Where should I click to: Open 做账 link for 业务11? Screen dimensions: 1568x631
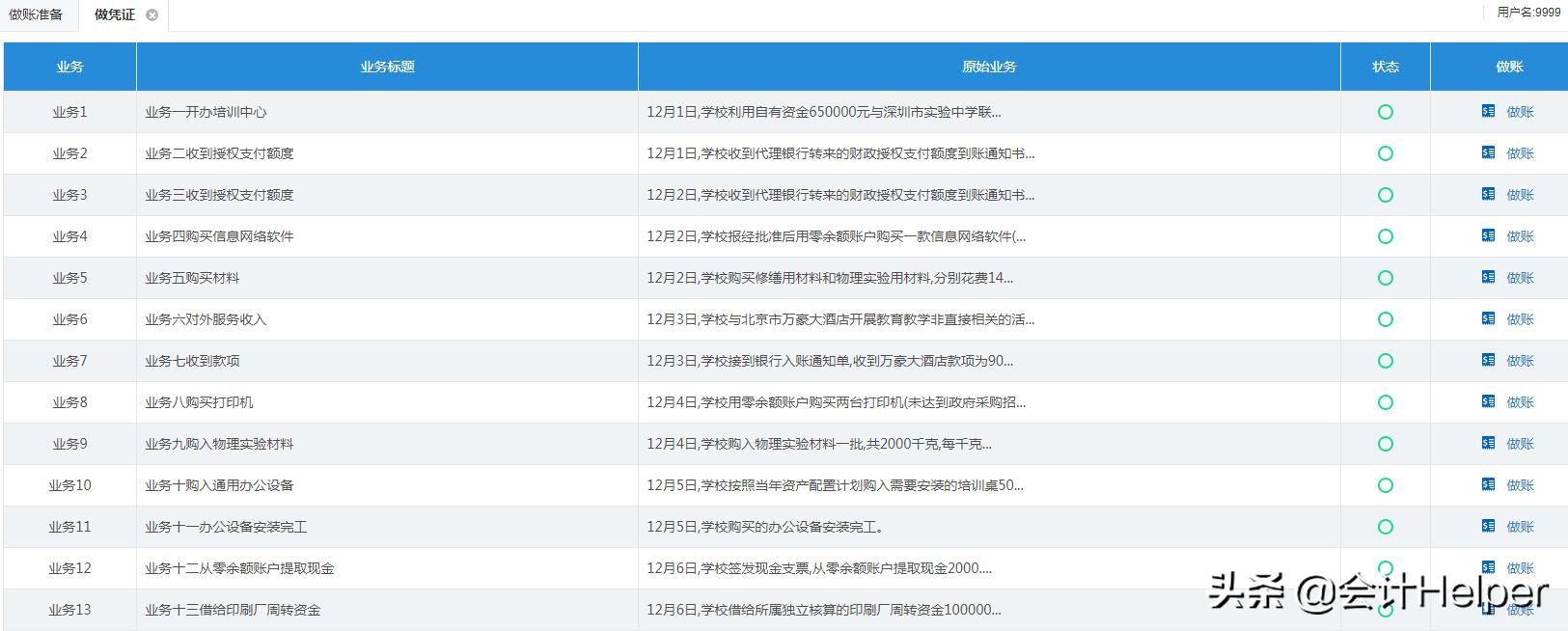pyautogui.click(x=1520, y=527)
